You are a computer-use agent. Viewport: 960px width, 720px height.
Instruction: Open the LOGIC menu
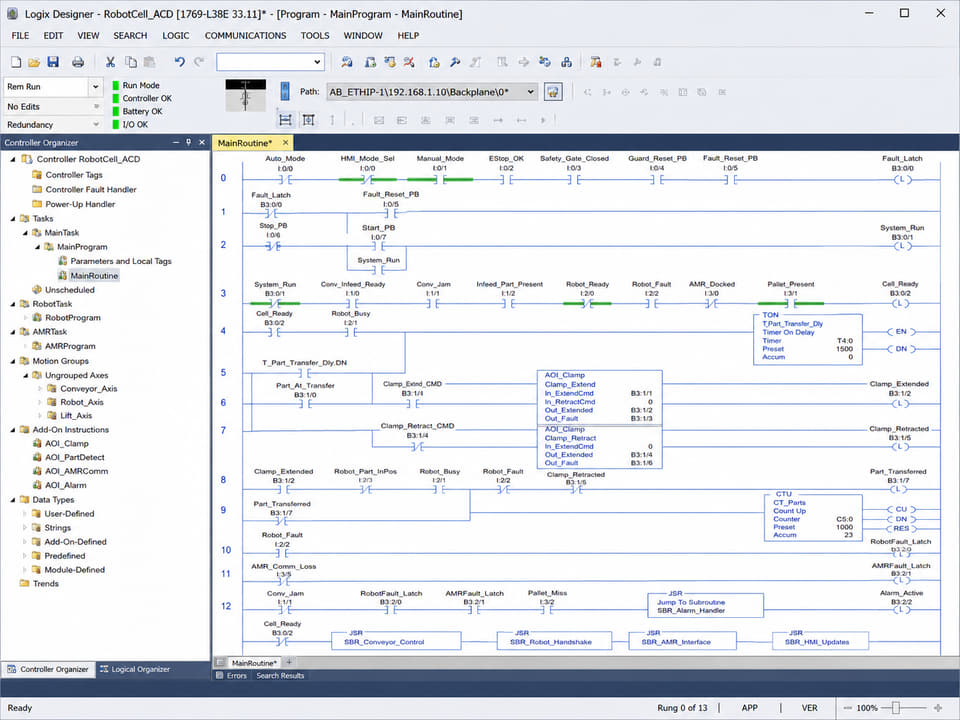click(x=176, y=36)
